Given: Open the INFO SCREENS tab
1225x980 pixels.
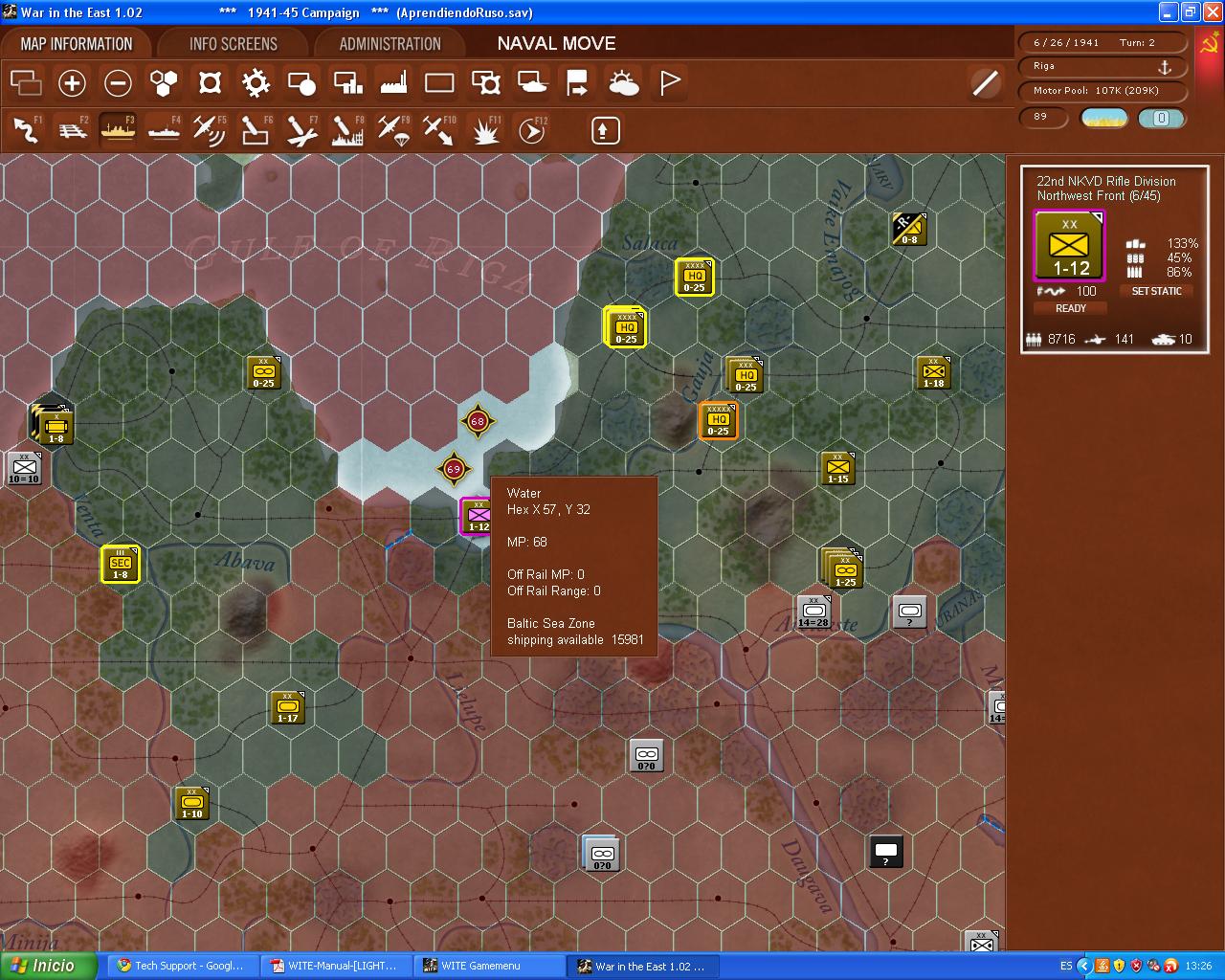Looking at the screenshot, I should [x=234, y=44].
